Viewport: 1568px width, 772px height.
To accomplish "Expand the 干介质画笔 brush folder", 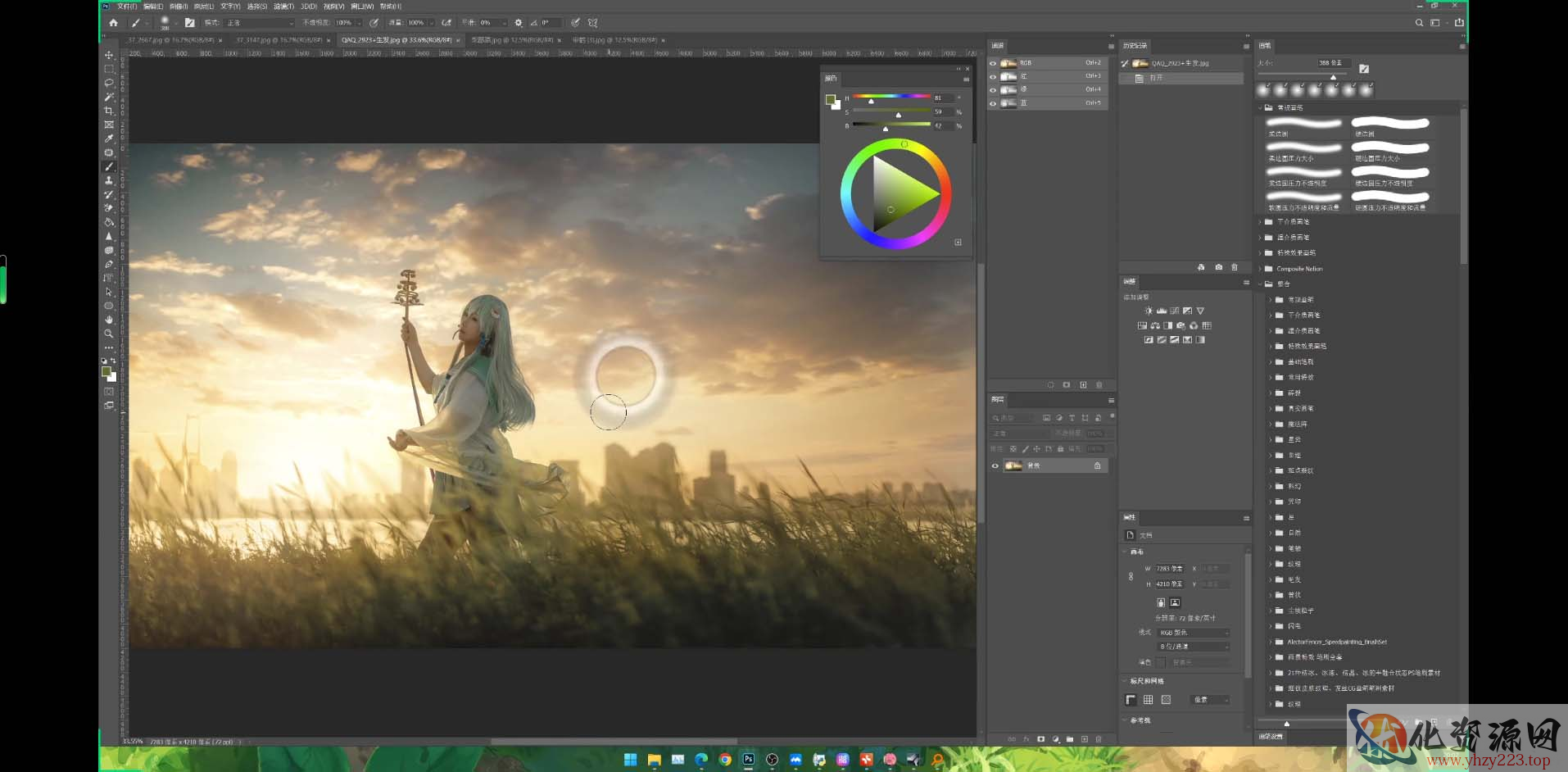I will pos(1260,221).
